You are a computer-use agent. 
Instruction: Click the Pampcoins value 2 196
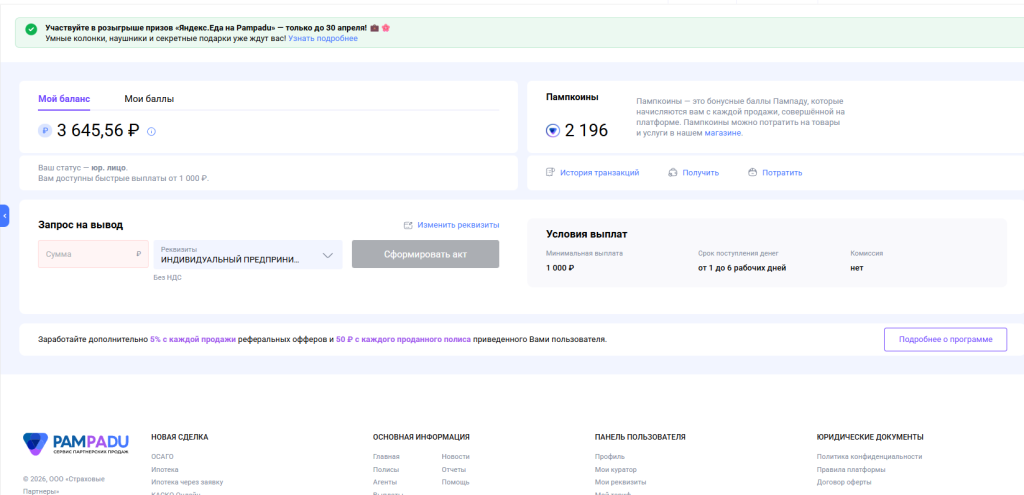[586, 131]
